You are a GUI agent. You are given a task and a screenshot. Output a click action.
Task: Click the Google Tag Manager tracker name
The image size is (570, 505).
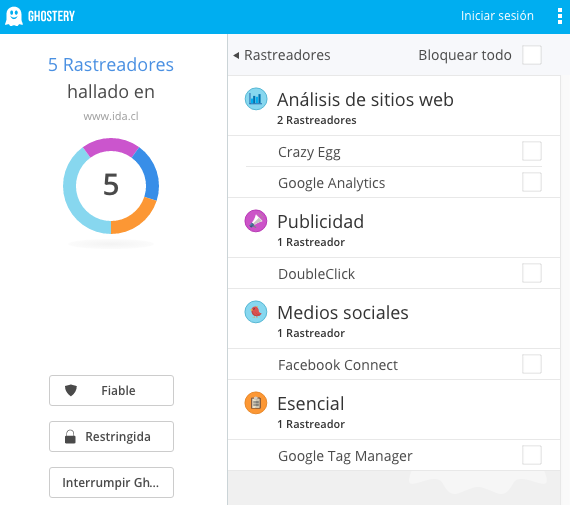(345, 456)
